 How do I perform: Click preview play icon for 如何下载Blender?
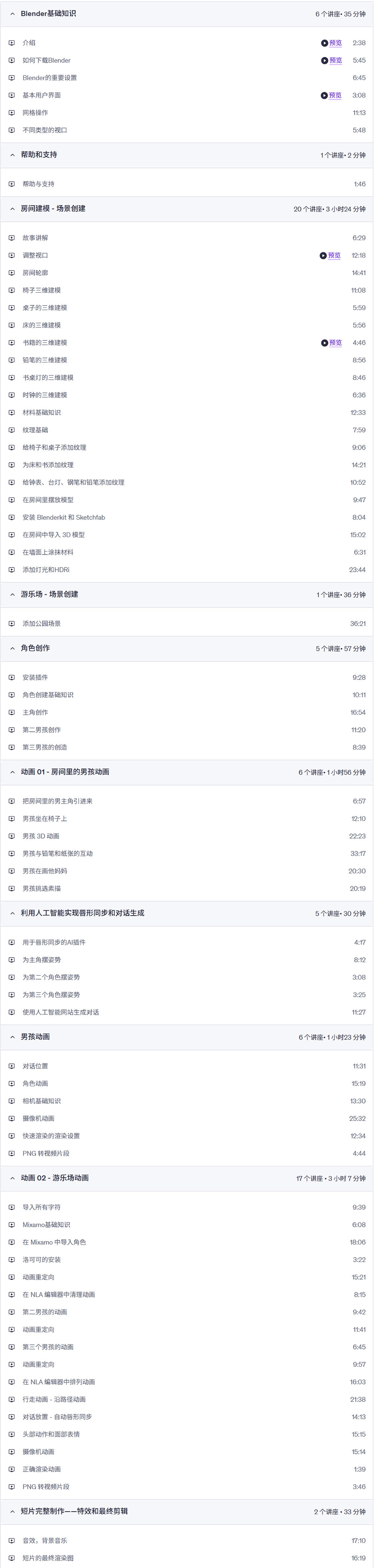pyautogui.click(x=324, y=61)
